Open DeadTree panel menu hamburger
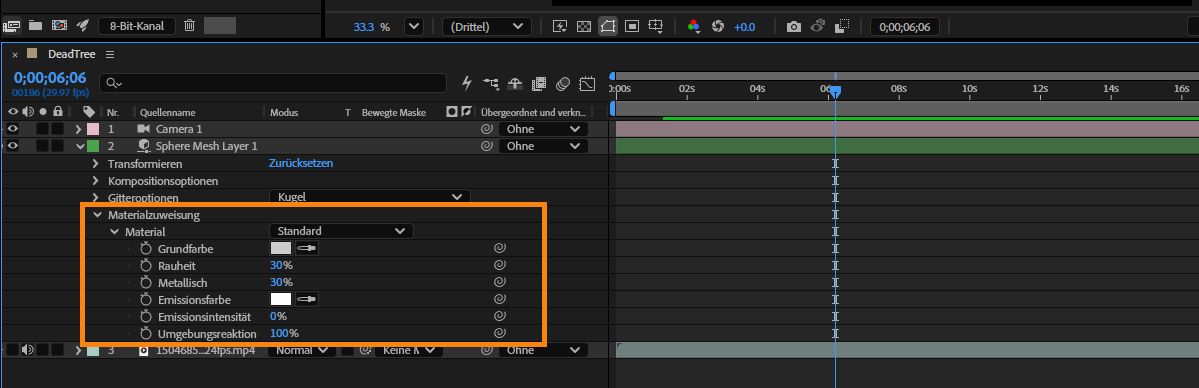Screen dimensions: 1199x388 pos(110,54)
